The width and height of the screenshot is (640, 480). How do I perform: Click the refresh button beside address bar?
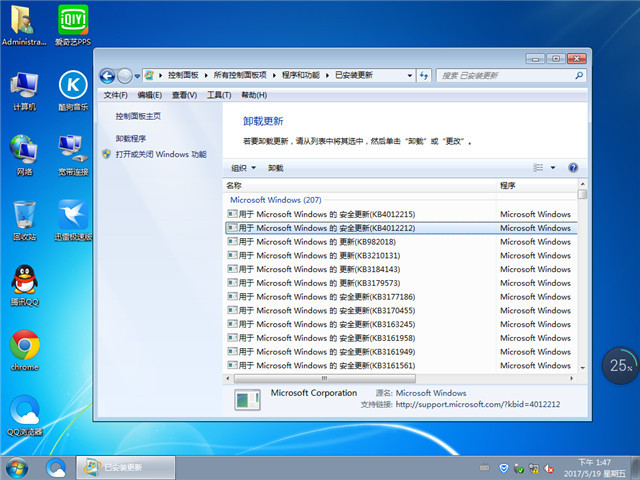pos(424,76)
